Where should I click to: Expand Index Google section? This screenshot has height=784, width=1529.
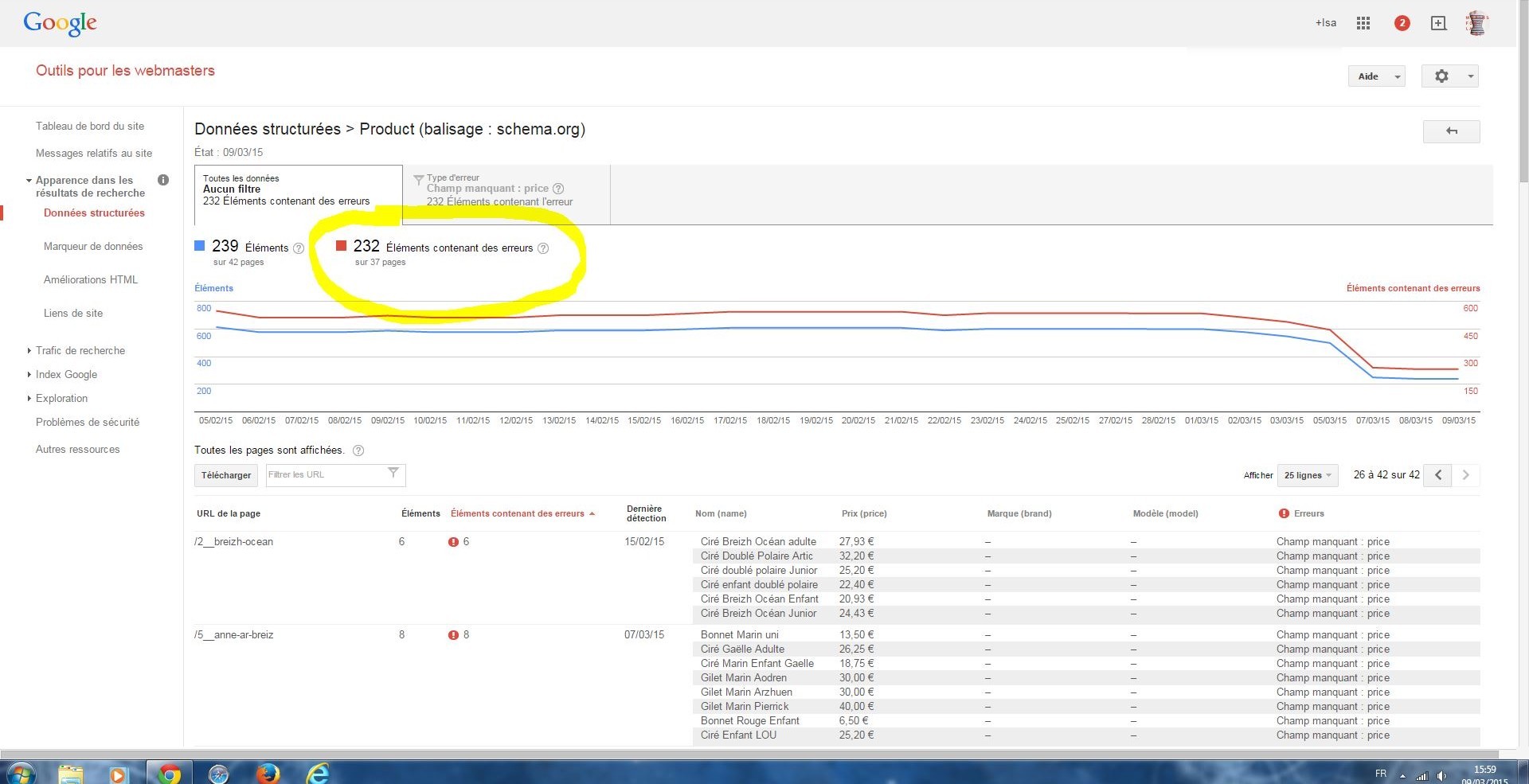click(x=29, y=374)
